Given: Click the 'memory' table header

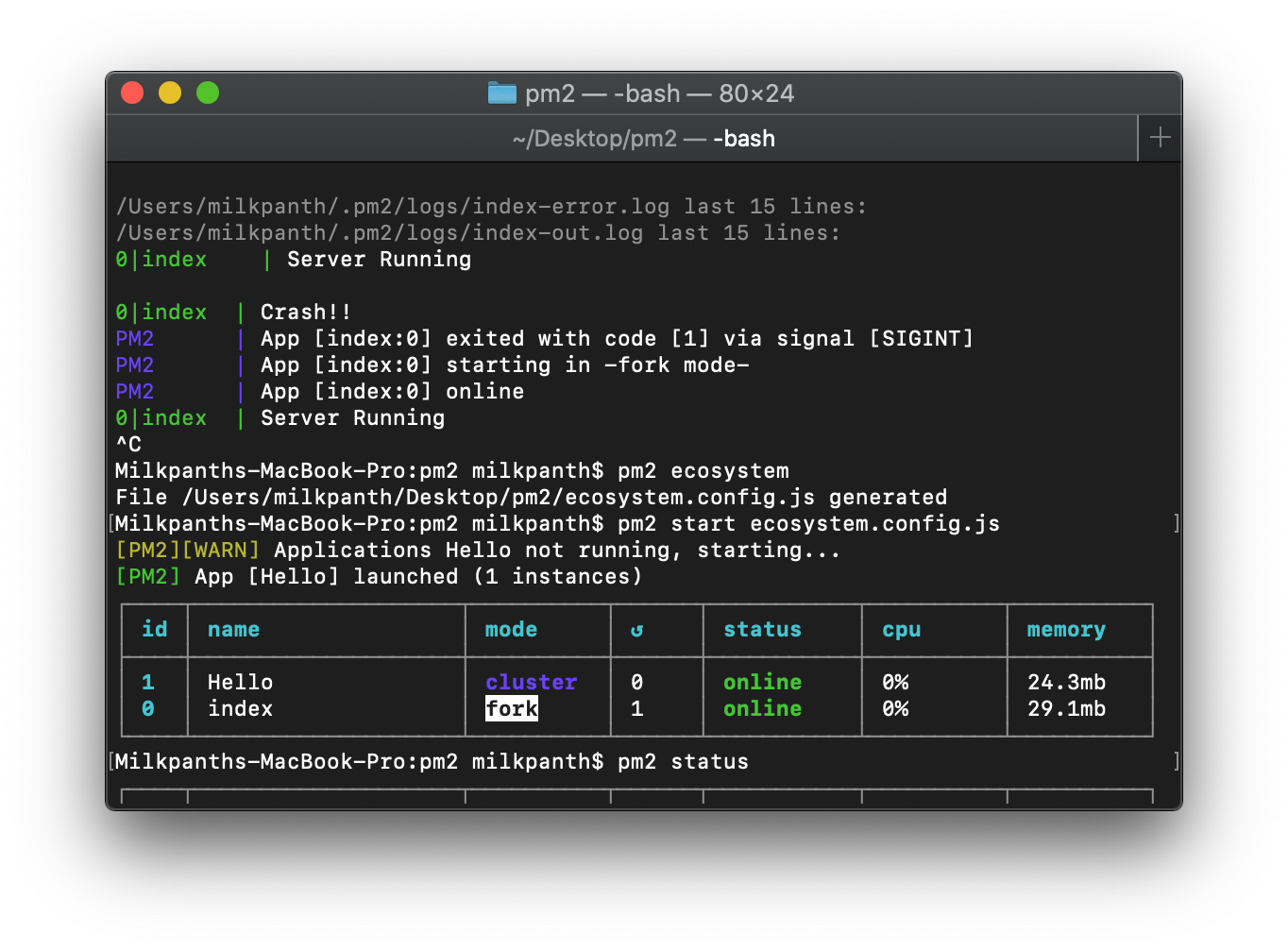Looking at the screenshot, I should tap(1066, 630).
